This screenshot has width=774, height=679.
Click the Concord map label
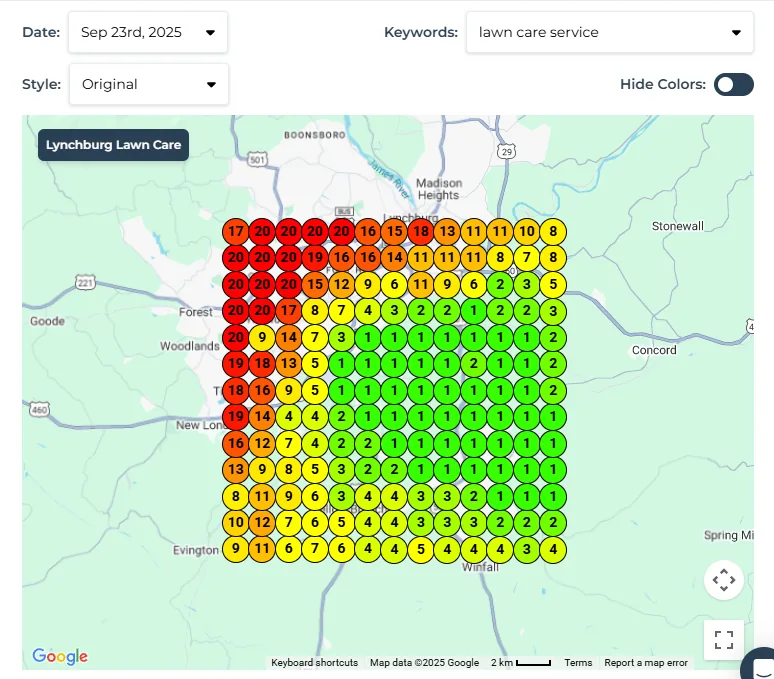(654, 350)
